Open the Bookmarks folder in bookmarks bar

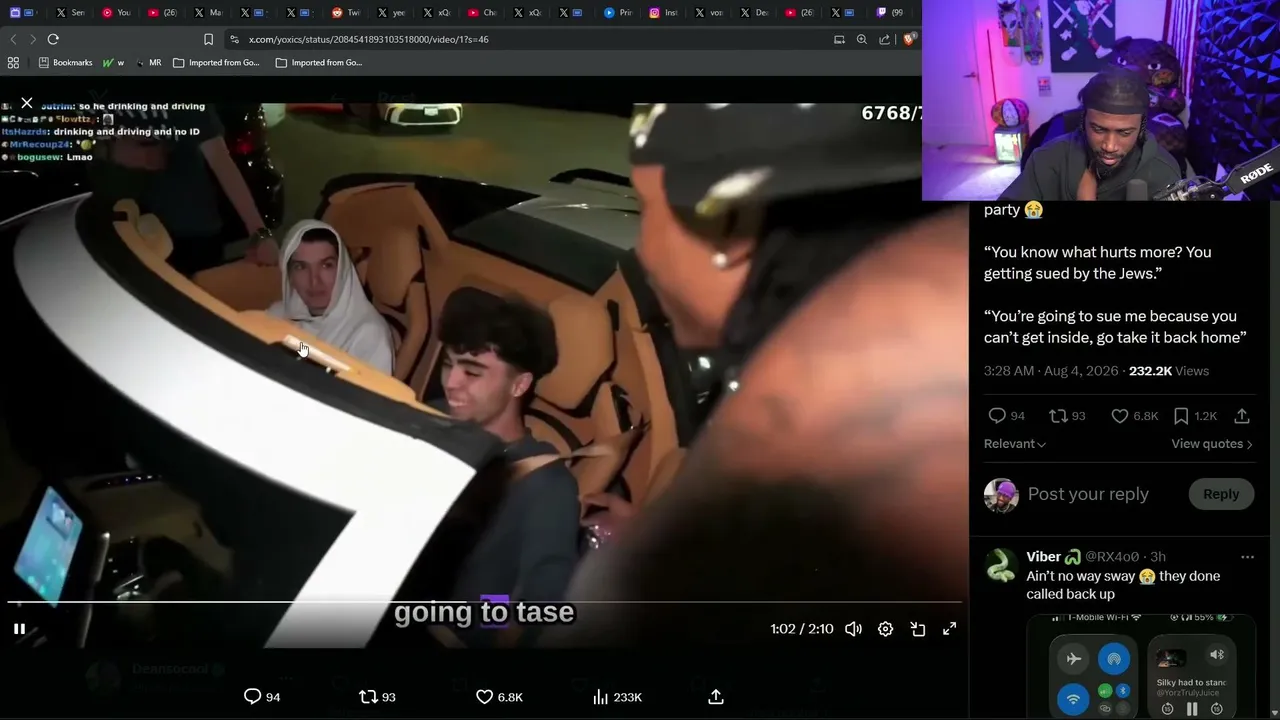coord(65,62)
